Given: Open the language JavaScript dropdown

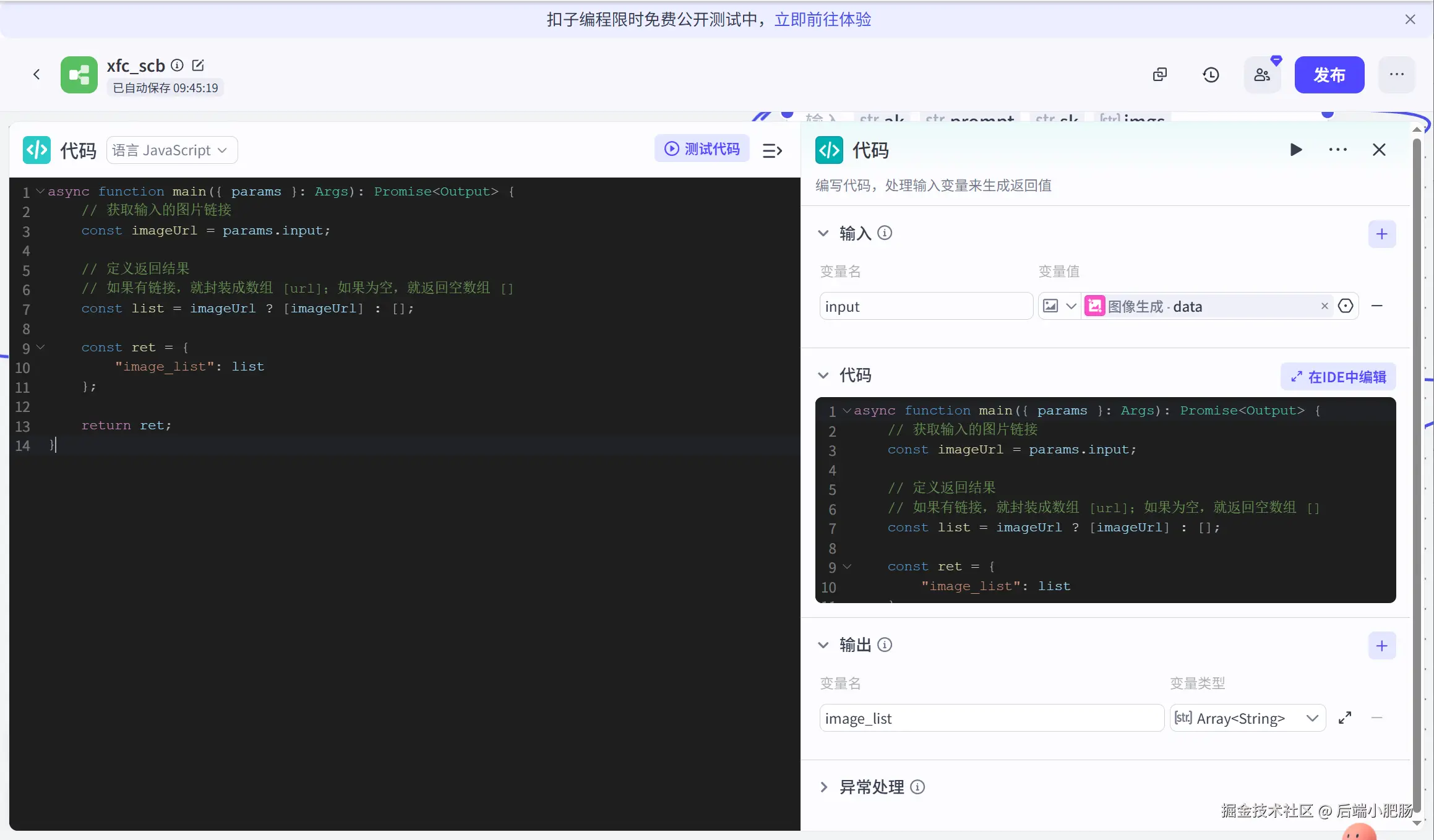Looking at the screenshot, I should tap(172, 150).
